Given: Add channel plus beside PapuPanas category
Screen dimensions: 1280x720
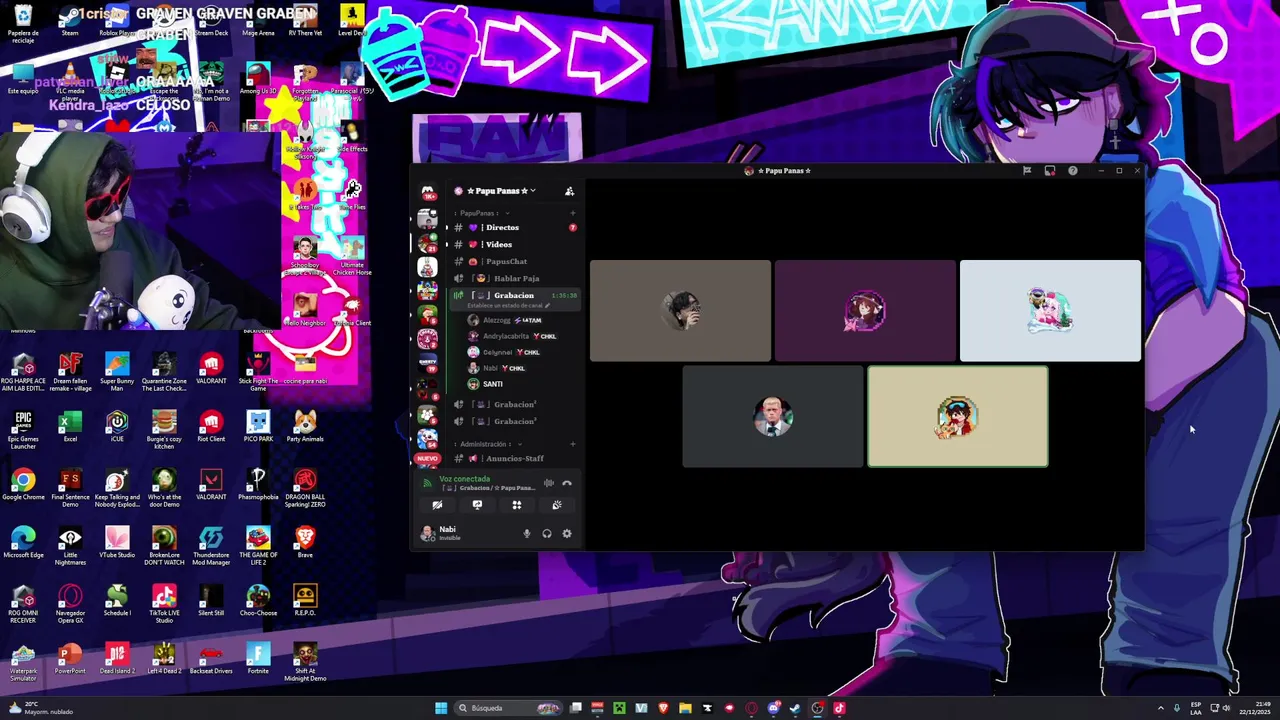Looking at the screenshot, I should coord(572,213).
